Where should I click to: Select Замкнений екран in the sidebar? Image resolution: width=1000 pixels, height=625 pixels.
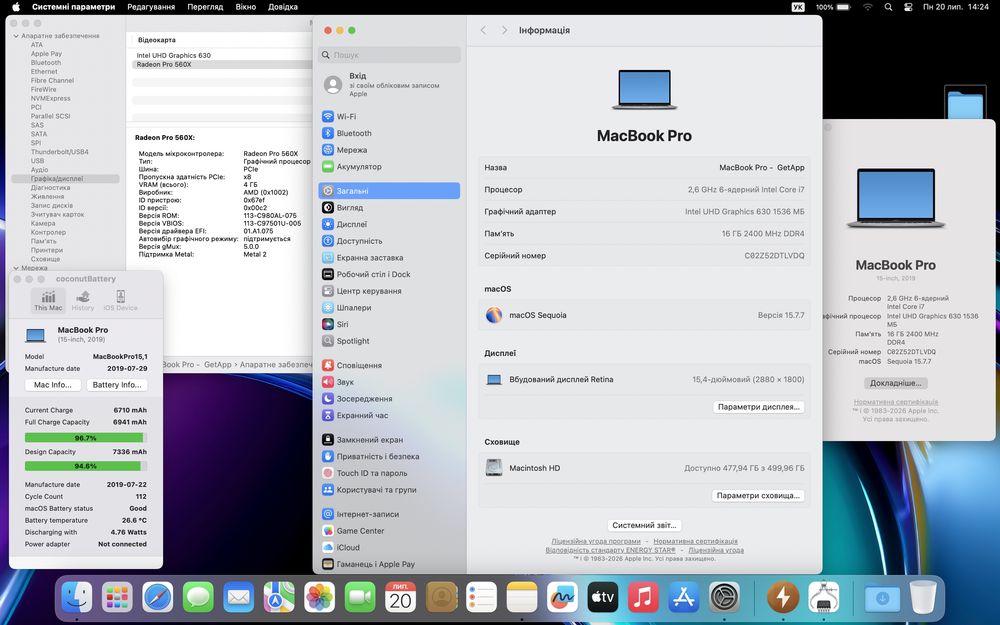click(x=389, y=439)
